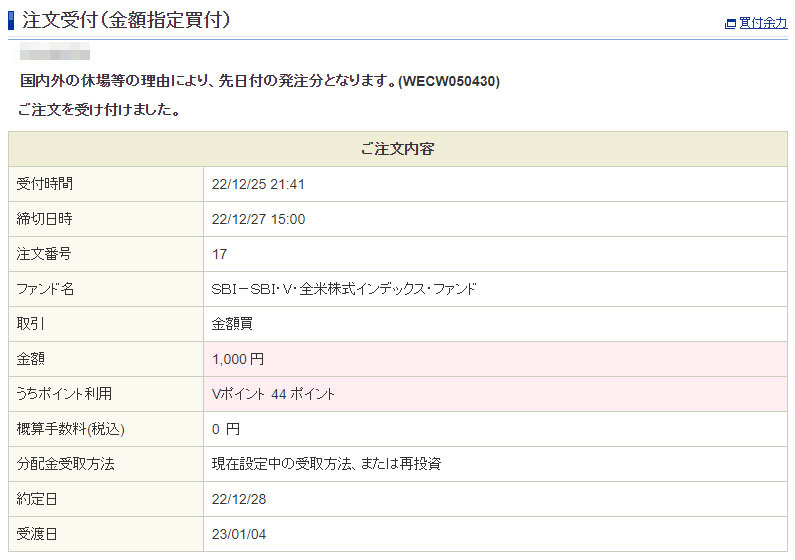Click the ご注文を受け付けました confirmation text

pyautogui.click(x=99, y=110)
